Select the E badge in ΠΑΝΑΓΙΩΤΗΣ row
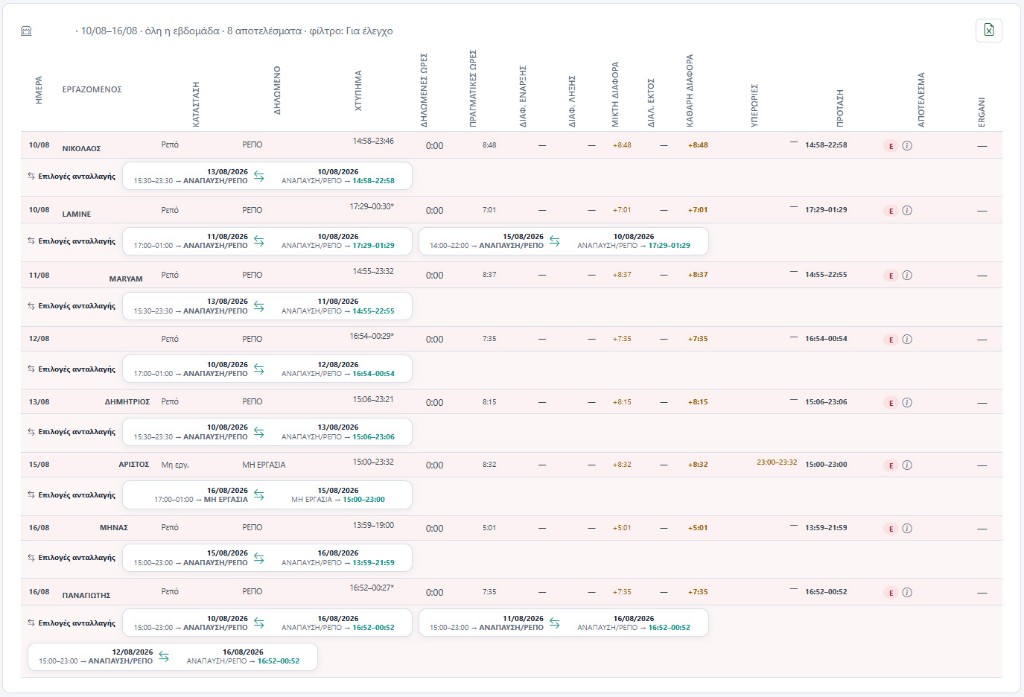Viewport: 1024px width, 697px height. pyautogui.click(x=891, y=592)
